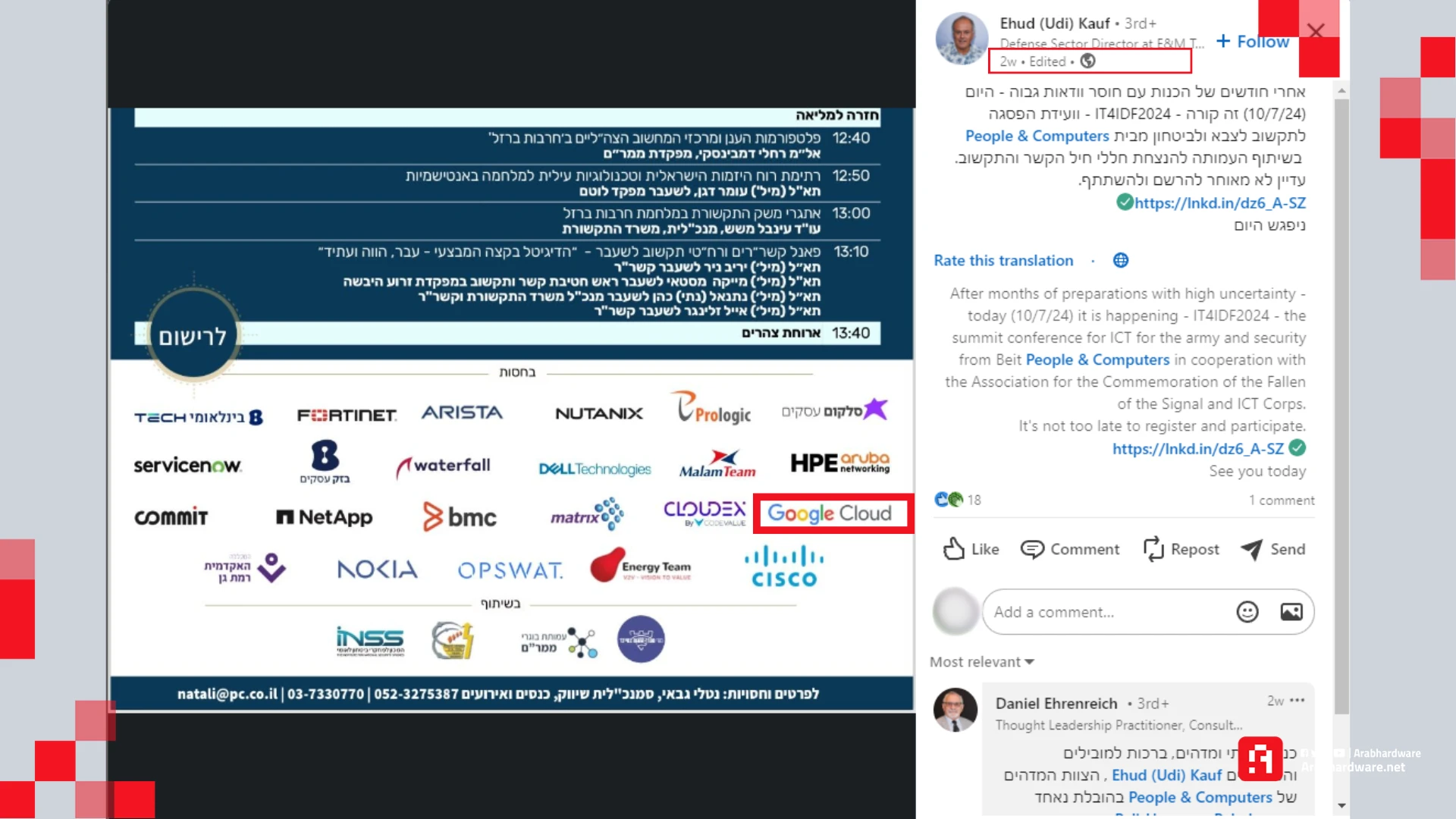Viewport: 1456px width, 819px height.
Task: Click the natali@pc.co.il contact email text
Action: 227,694
